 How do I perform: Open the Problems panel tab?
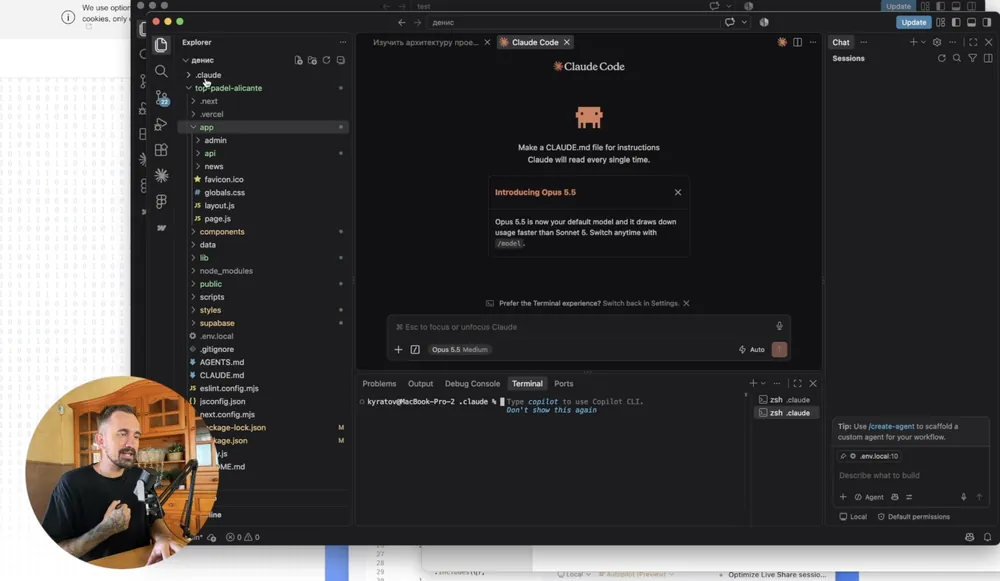(379, 383)
